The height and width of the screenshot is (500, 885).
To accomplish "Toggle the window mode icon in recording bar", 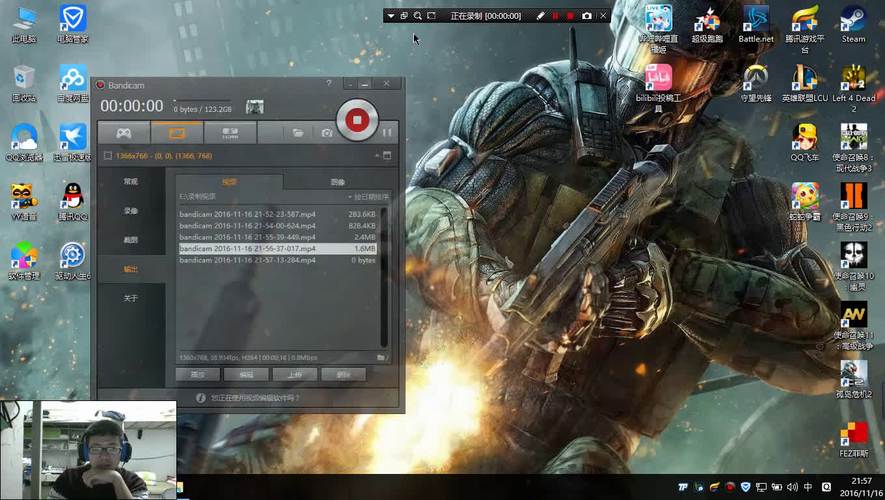I will pyautogui.click(x=404, y=16).
